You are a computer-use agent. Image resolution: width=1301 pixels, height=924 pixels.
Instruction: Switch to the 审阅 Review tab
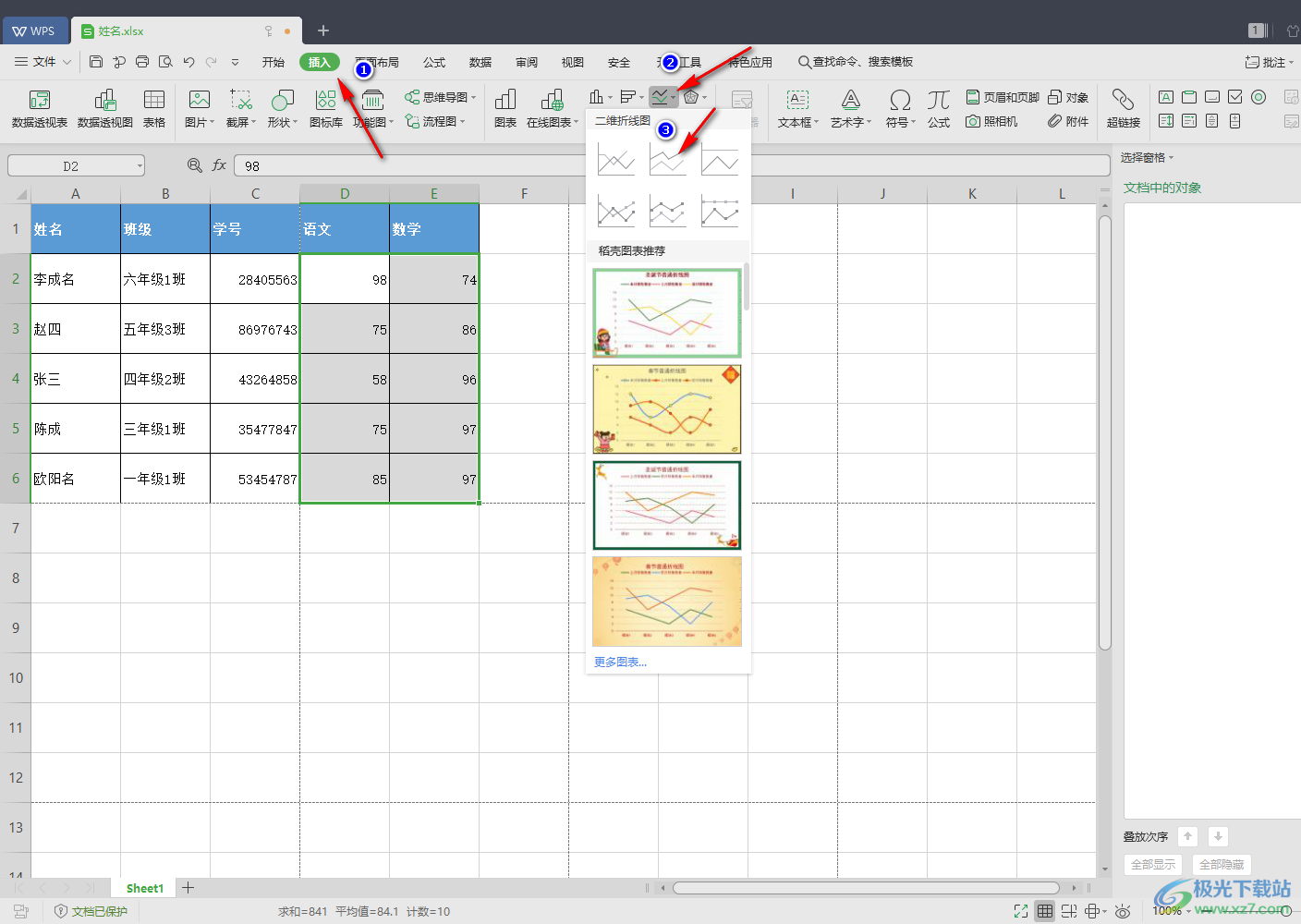click(x=527, y=62)
